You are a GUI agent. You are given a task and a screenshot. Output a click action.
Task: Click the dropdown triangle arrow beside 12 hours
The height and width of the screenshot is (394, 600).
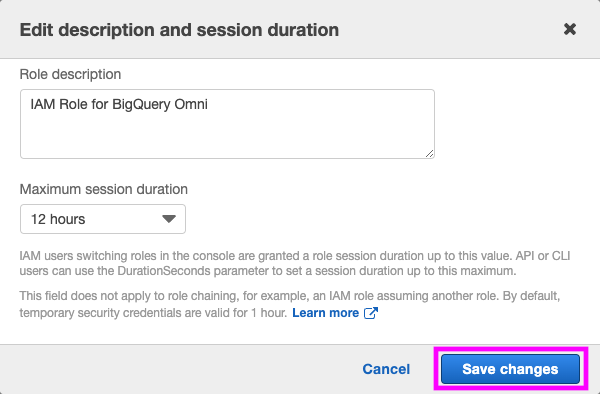click(169, 219)
